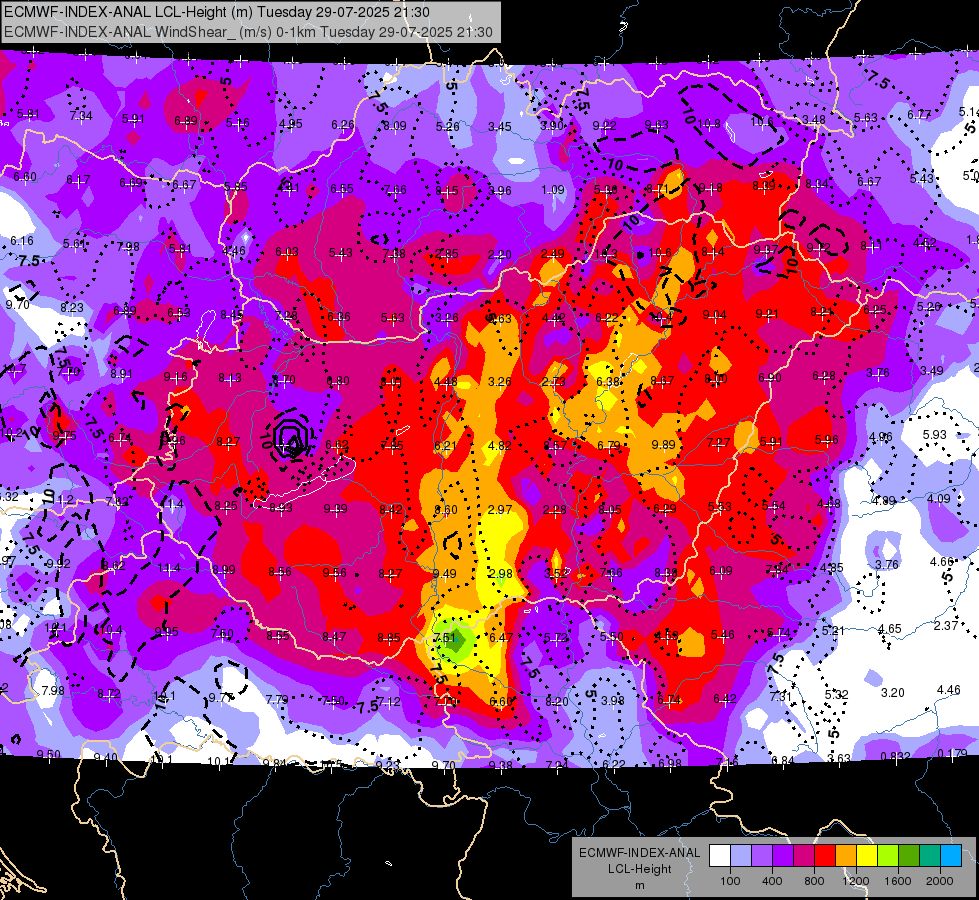Click the legend scale label 100
This screenshot has height=900, width=979.
click(730, 881)
